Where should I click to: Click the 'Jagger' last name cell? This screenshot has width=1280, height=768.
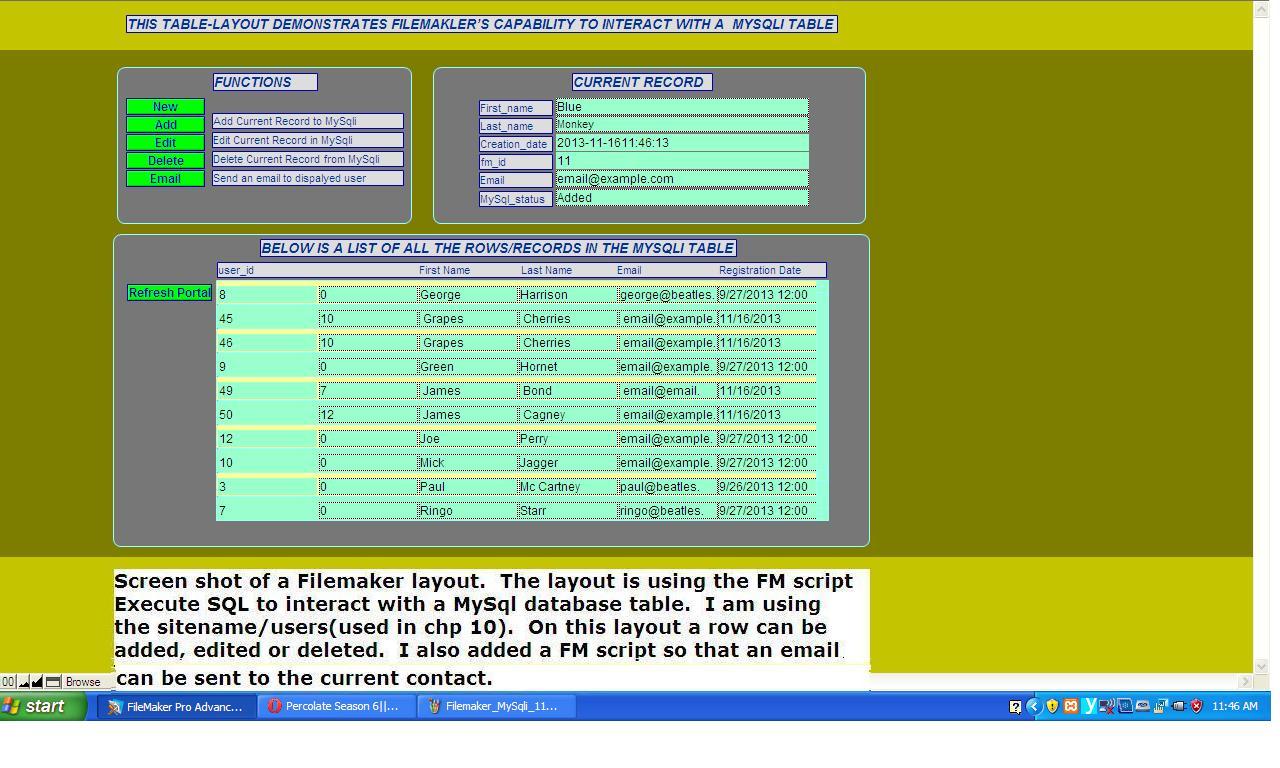[567, 463]
